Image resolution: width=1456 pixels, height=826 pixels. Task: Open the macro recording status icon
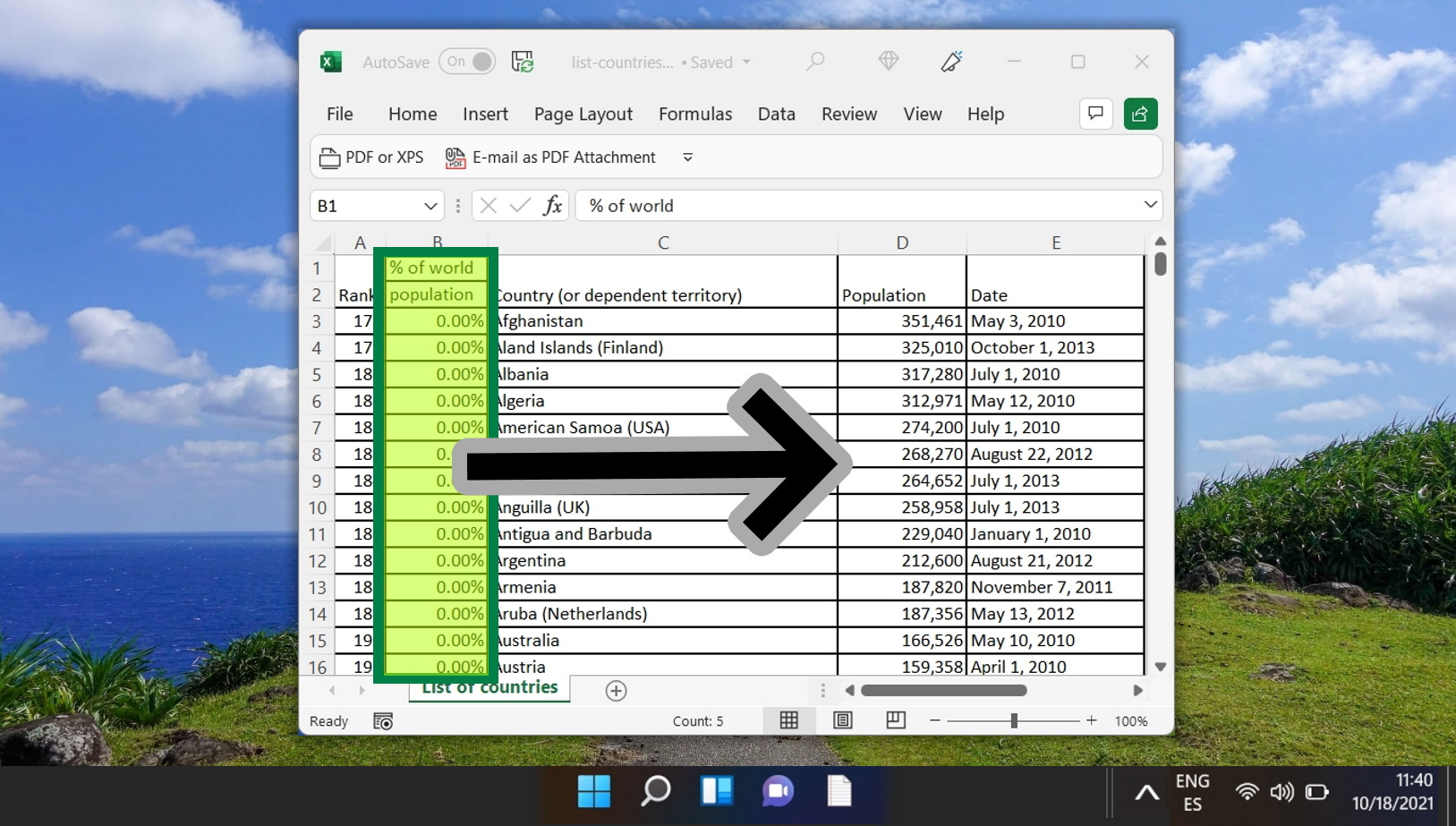[383, 721]
